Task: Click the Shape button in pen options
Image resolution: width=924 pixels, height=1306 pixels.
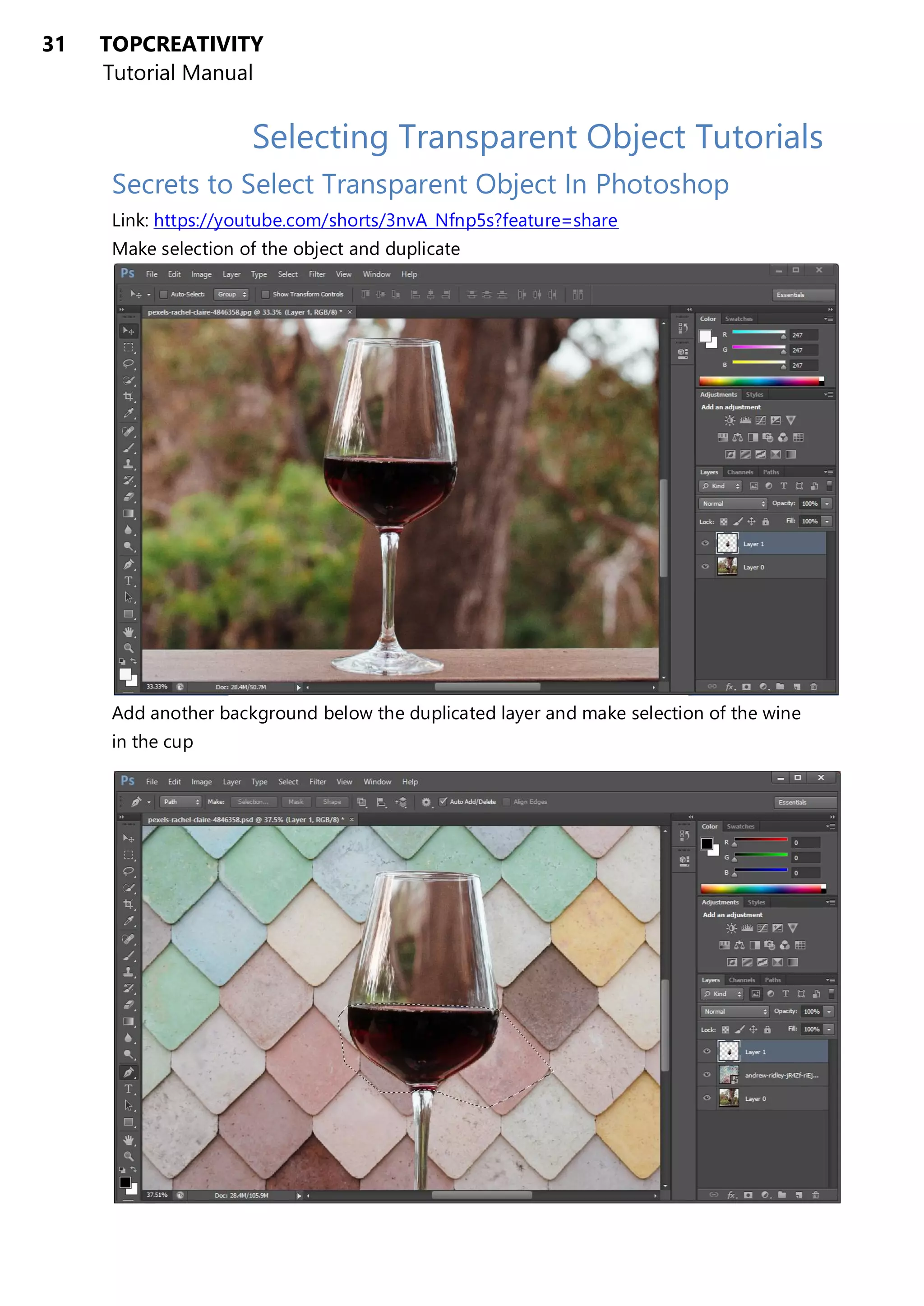Action: click(332, 802)
